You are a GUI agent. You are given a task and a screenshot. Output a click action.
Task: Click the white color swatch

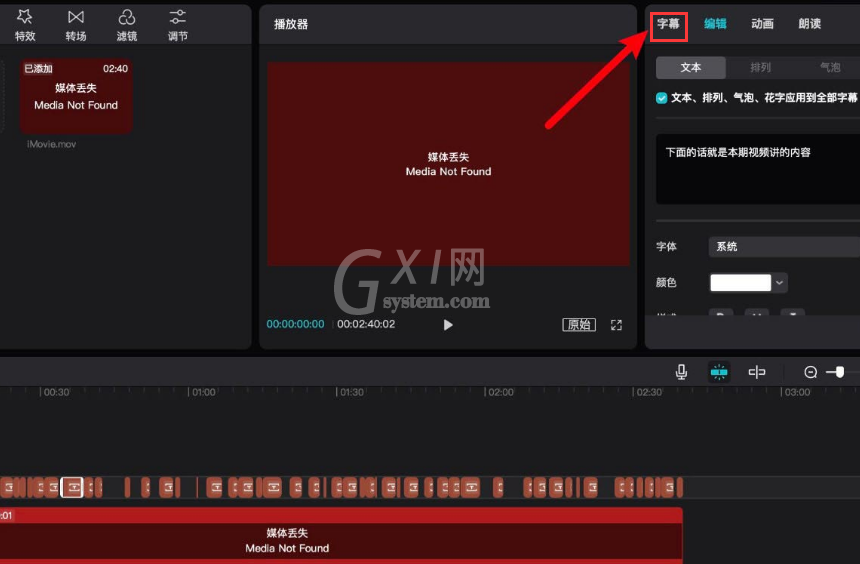pos(740,283)
